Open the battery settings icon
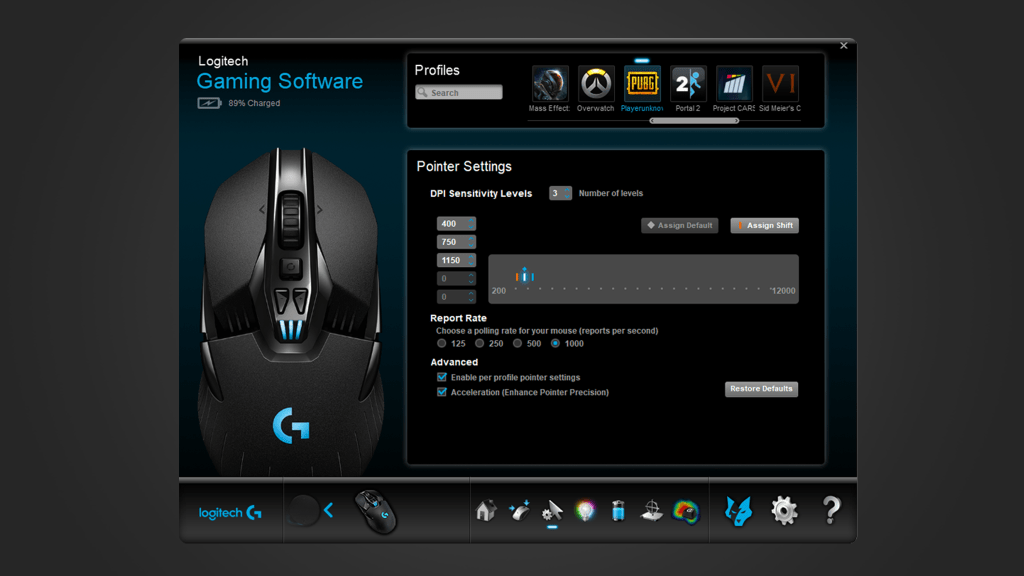Image resolution: width=1024 pixels, height=576 pixels. (x=618, y=511)
